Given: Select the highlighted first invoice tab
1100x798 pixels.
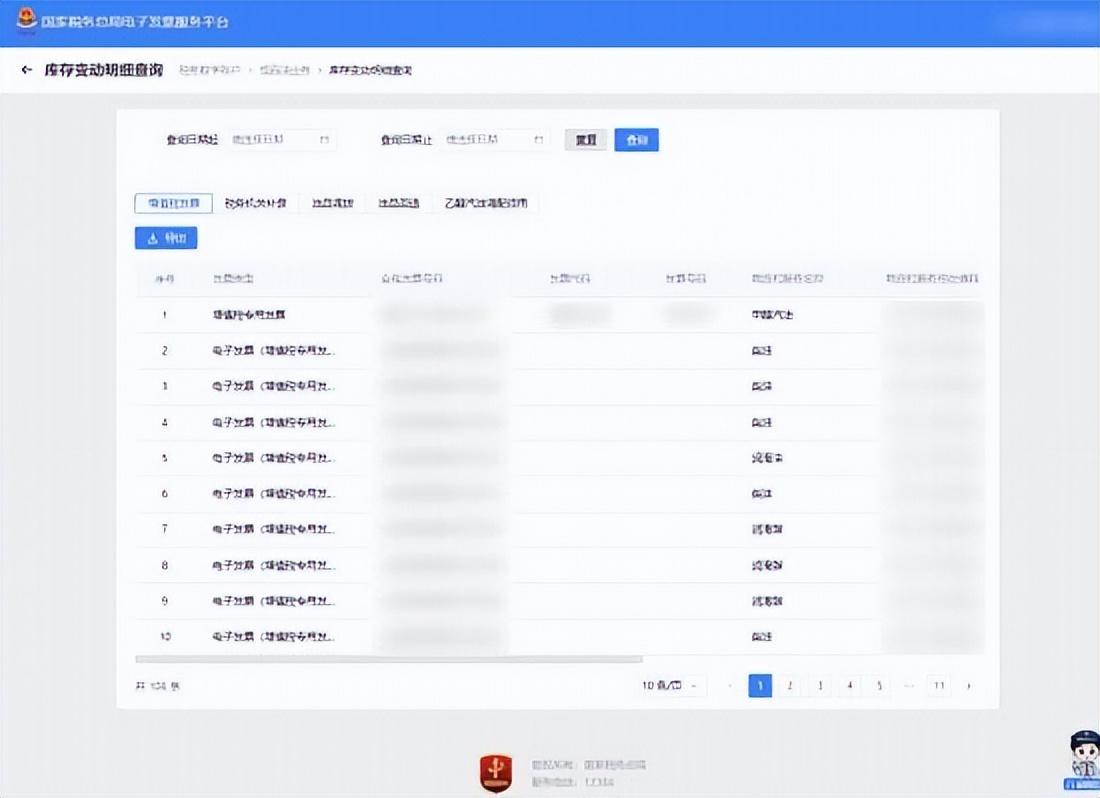Looking at the screenshot, I should click(173, 203).
